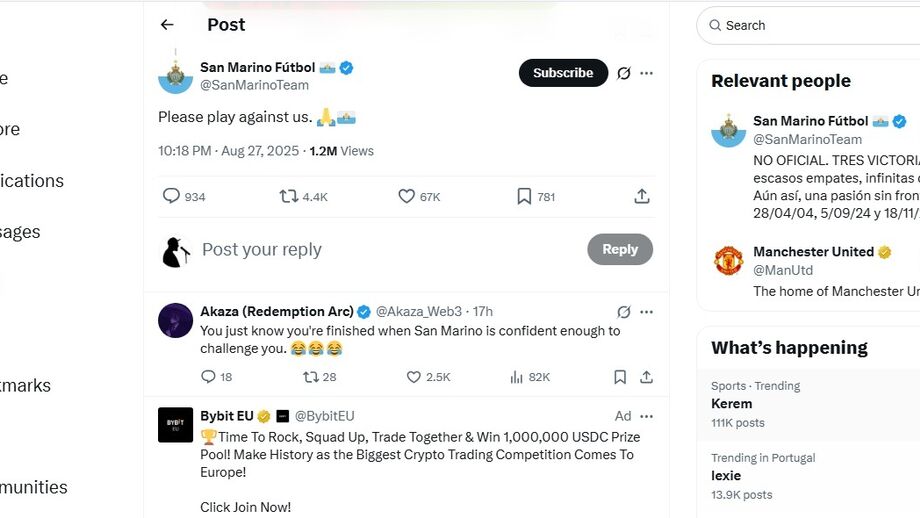
Task: Bookmark the San Marino Fútbol post
Action: tap(524, 196)
